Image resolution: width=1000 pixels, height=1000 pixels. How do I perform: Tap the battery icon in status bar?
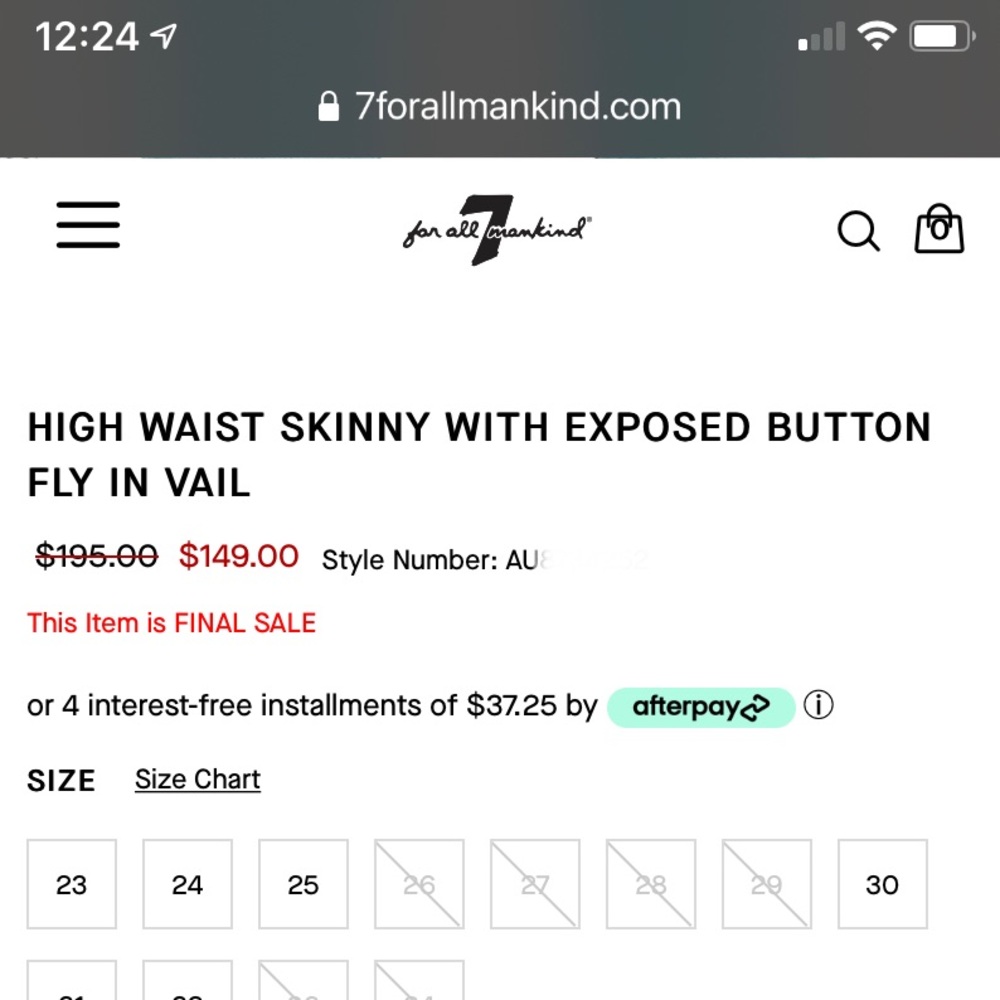pyautogui.click(x=941, y=39)
